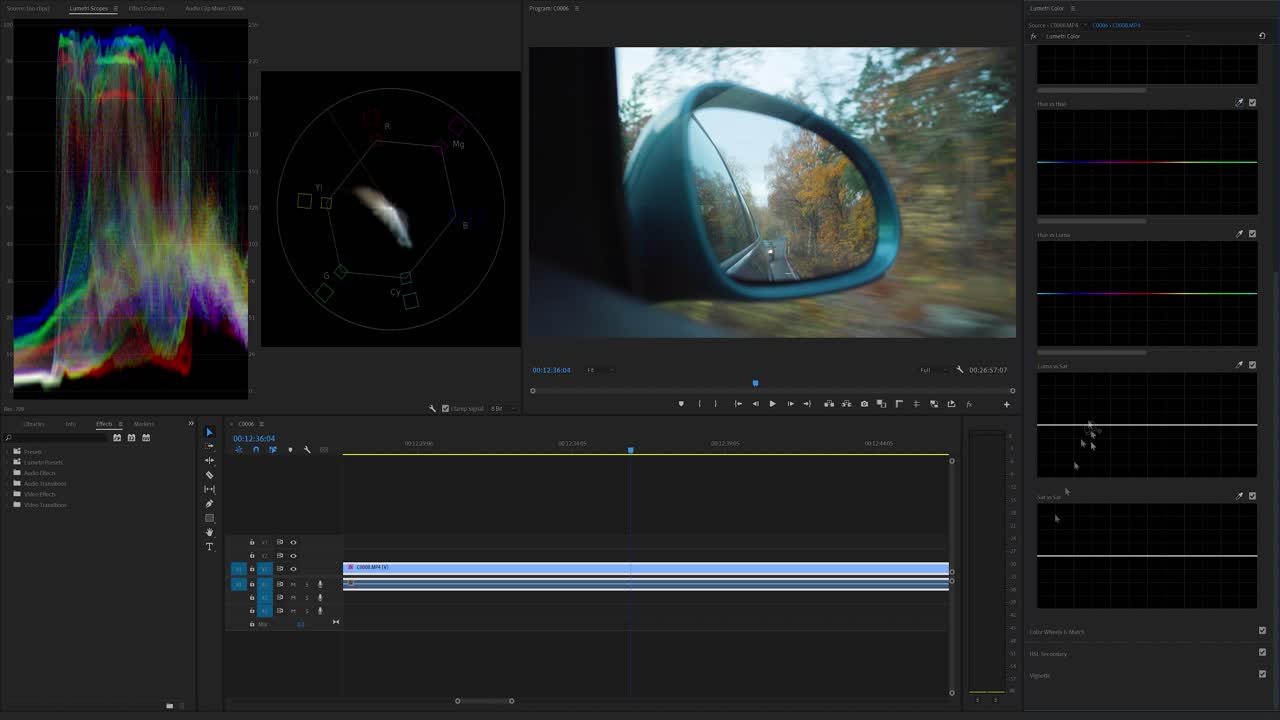Viewport: 1280px width, 720px height.
Task: Click the Export Frame camera icon under the Program monitor
Action: point(864,404)
